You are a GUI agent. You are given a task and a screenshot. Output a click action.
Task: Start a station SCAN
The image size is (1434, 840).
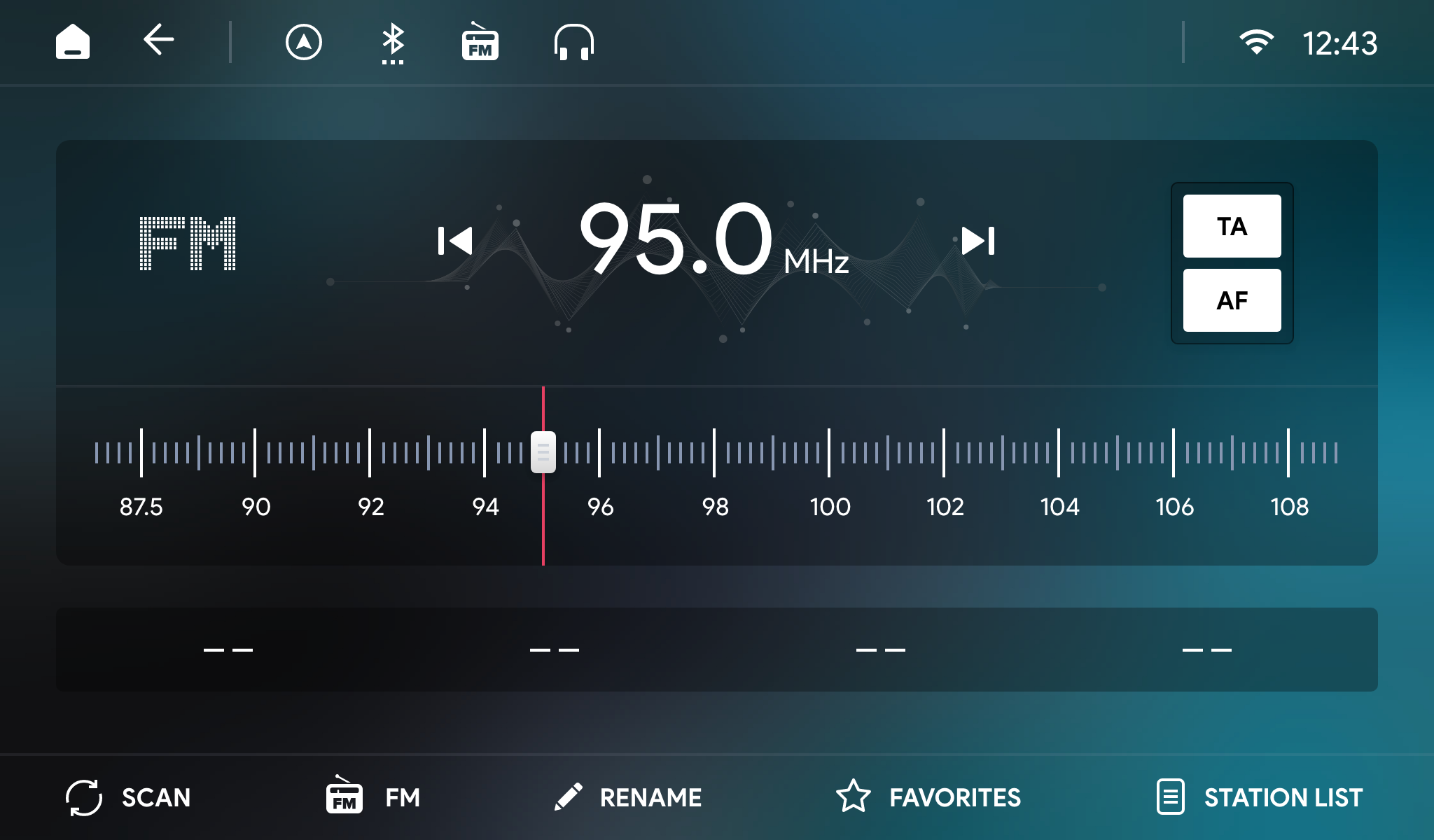tap(128, 797)
